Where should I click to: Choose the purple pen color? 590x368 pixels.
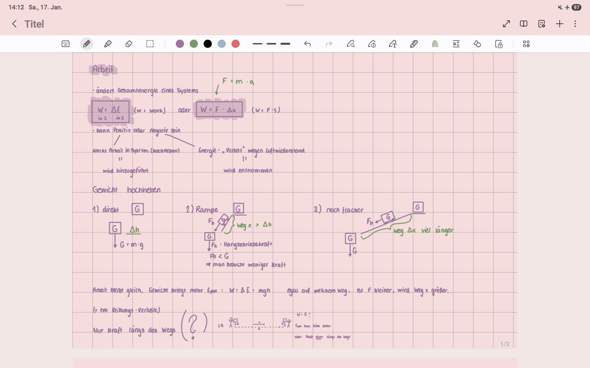(180, 44)
